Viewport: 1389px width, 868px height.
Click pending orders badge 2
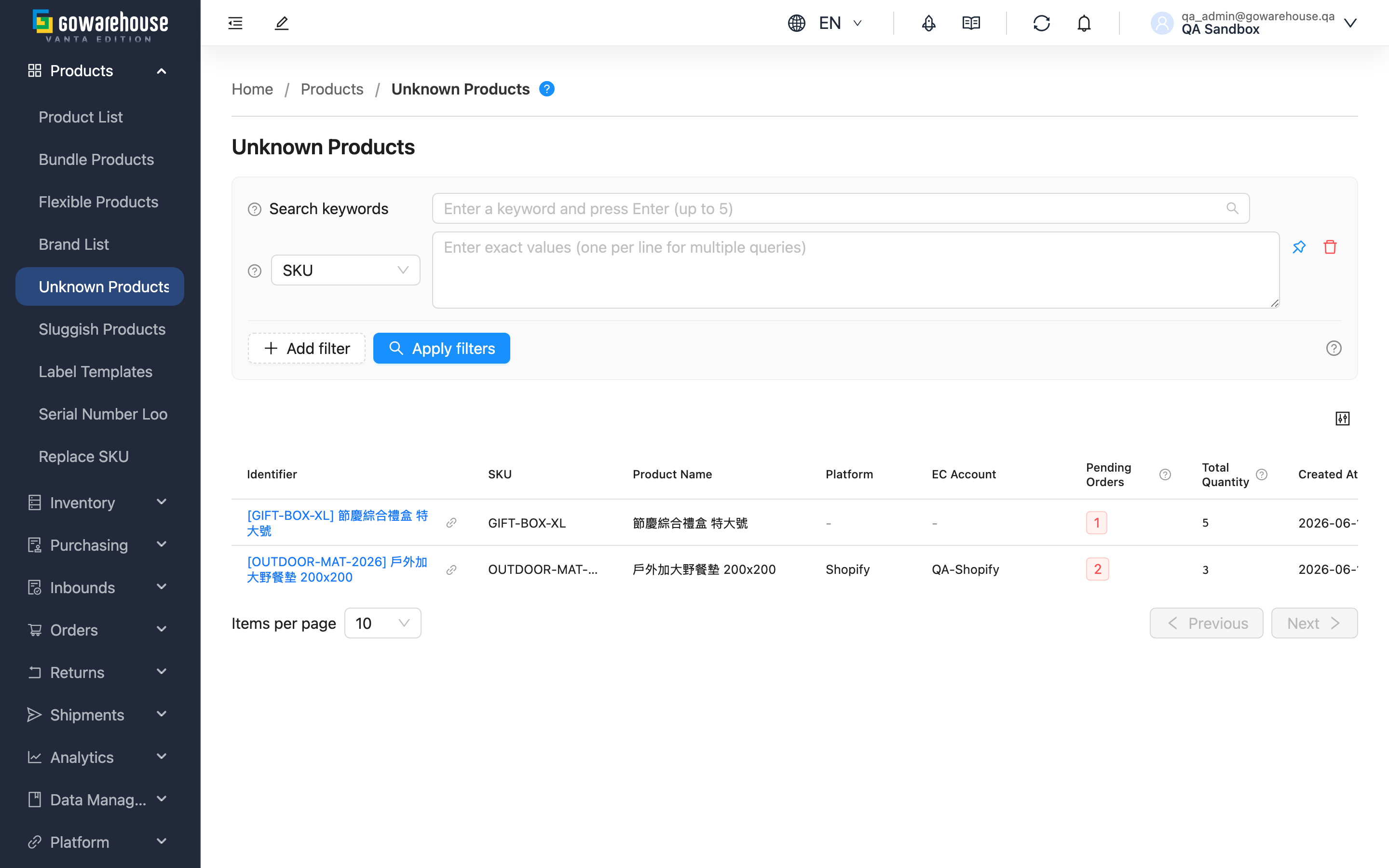point(1097,570)
